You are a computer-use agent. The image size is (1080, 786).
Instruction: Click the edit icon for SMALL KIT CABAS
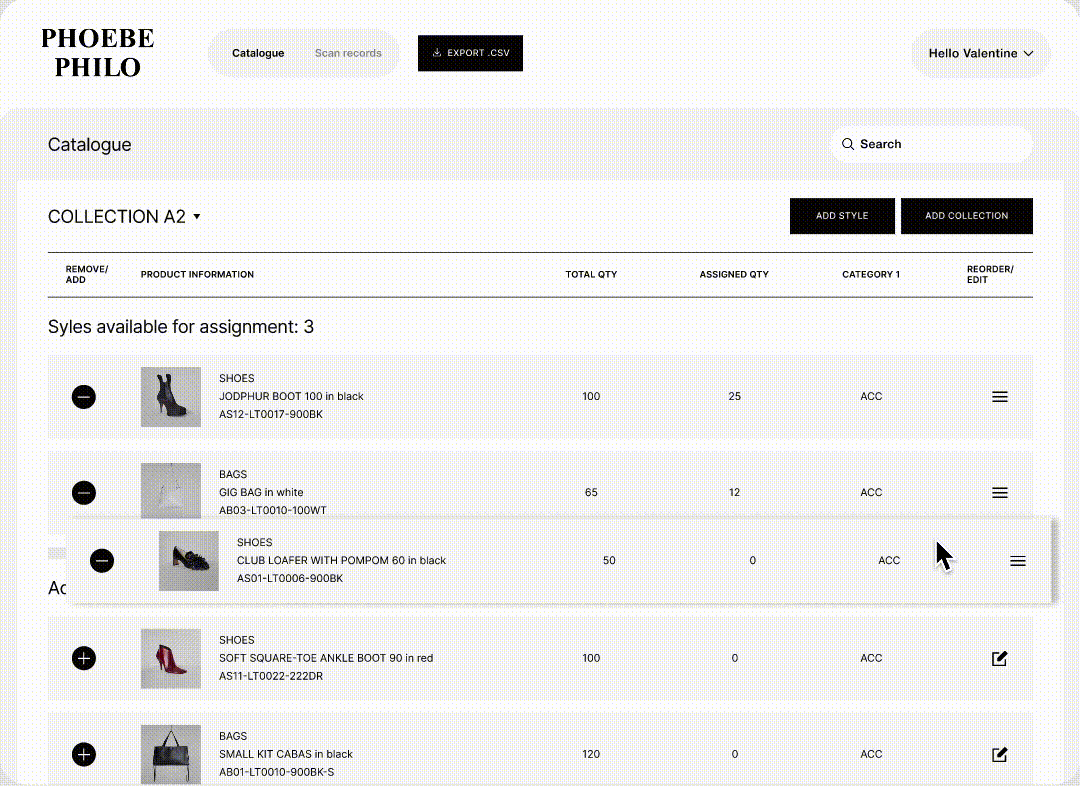pos(999,755)
